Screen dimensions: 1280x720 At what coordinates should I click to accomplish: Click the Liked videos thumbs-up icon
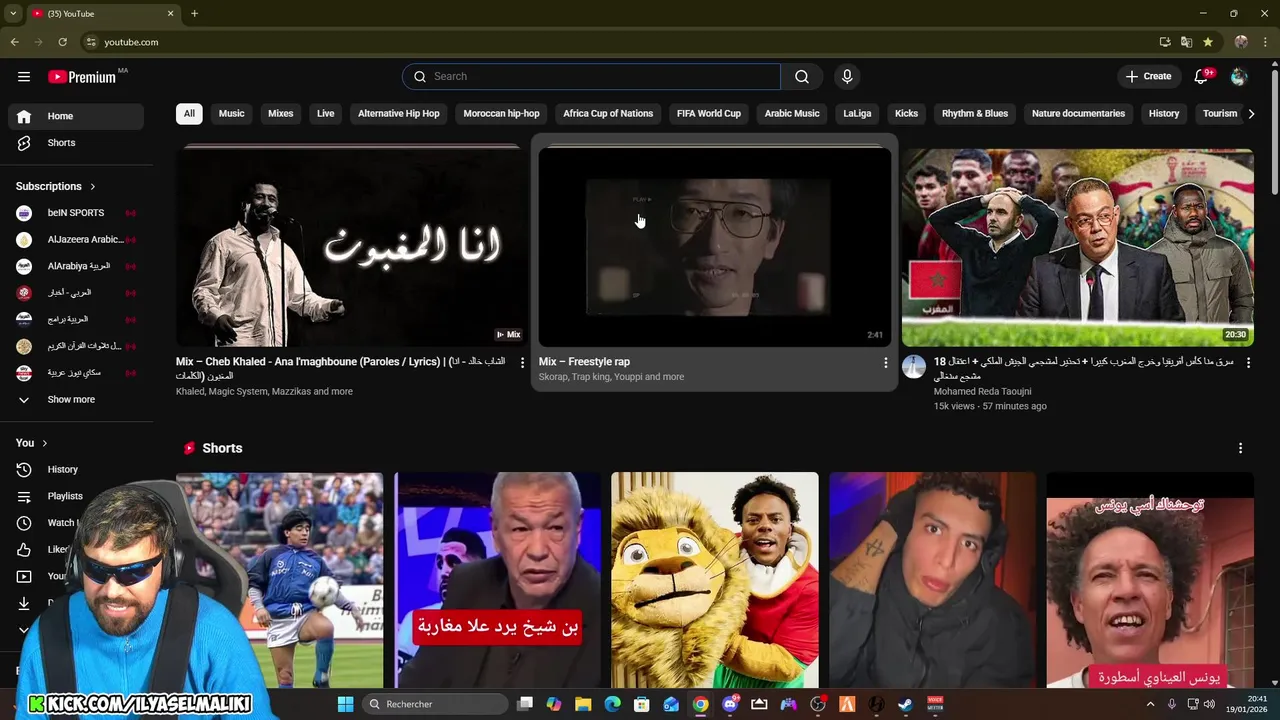[x=24, y=549]
